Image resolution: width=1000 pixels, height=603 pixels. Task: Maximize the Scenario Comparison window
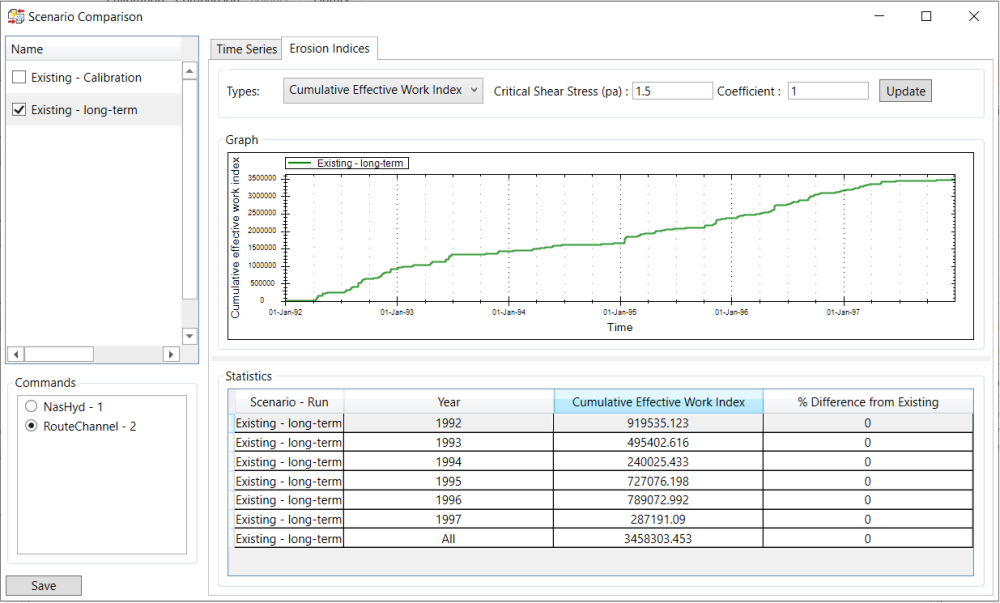click(x=926, y=16)
